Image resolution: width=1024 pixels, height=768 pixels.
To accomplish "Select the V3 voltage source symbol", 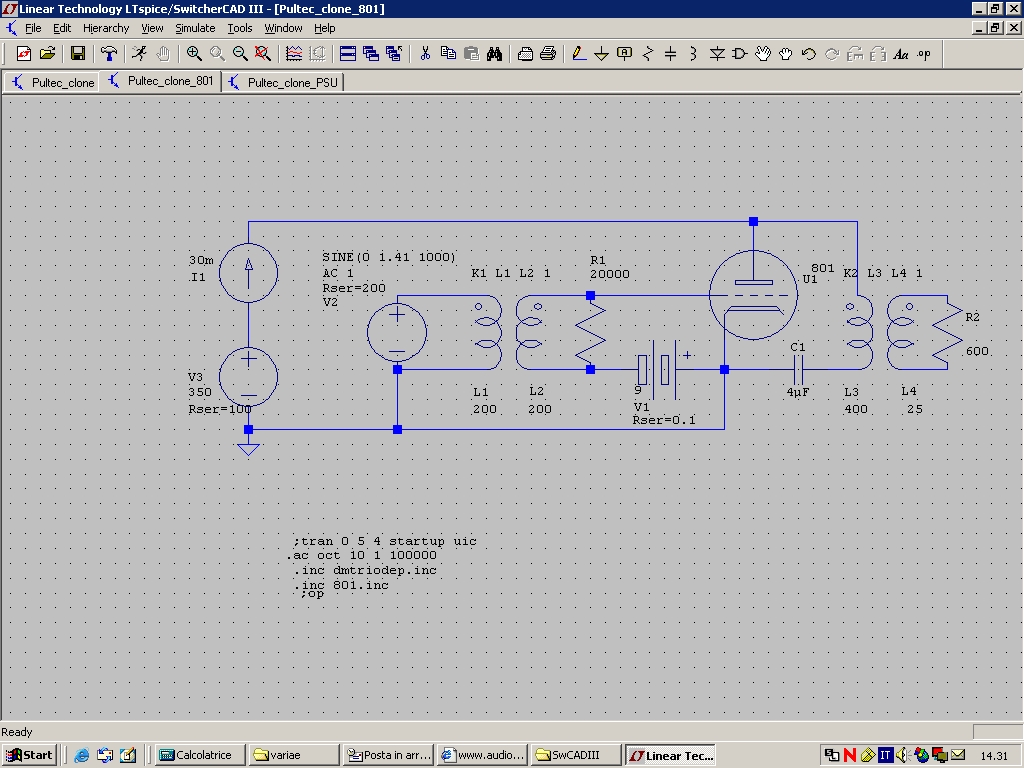I will (x=248, y=377).
